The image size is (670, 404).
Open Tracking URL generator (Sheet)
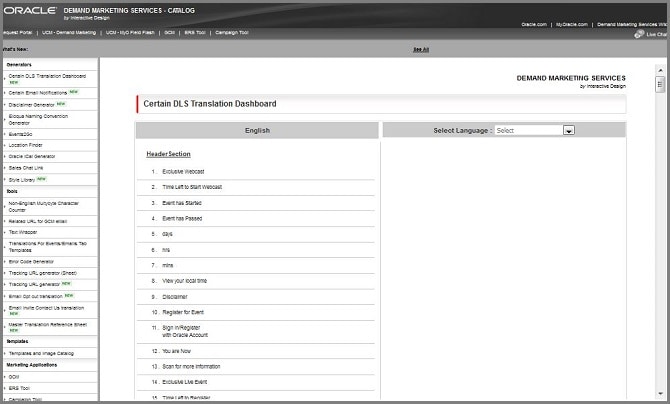point(43,273)
